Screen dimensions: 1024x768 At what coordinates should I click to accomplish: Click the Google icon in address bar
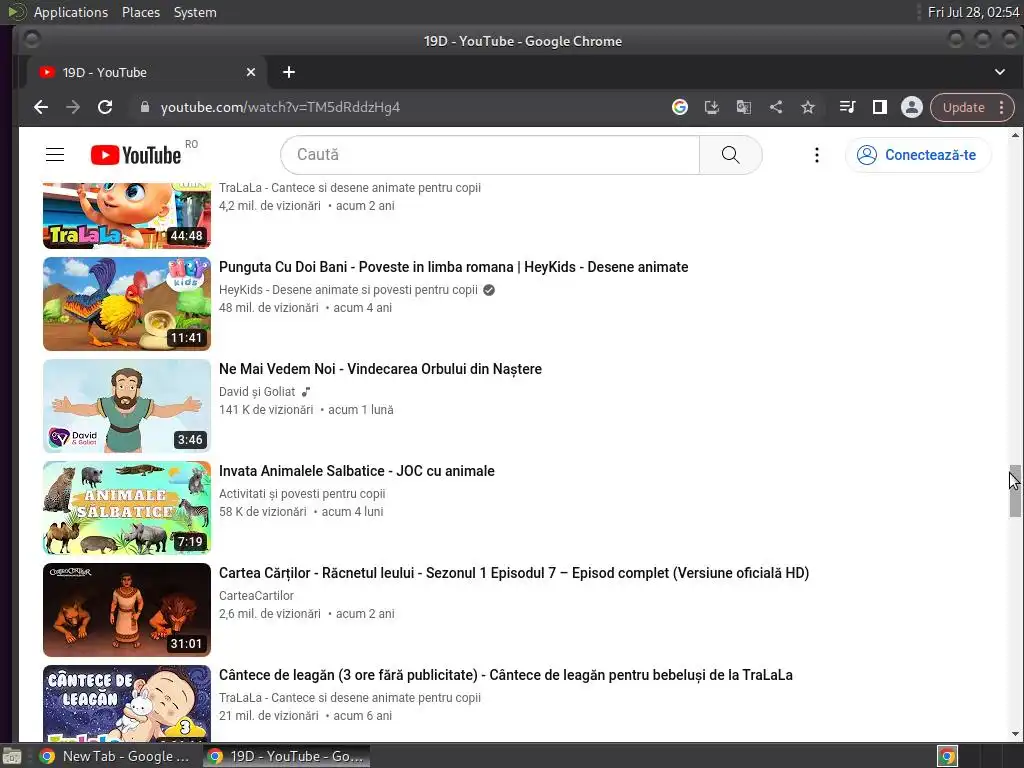click(x=680, y=107)
